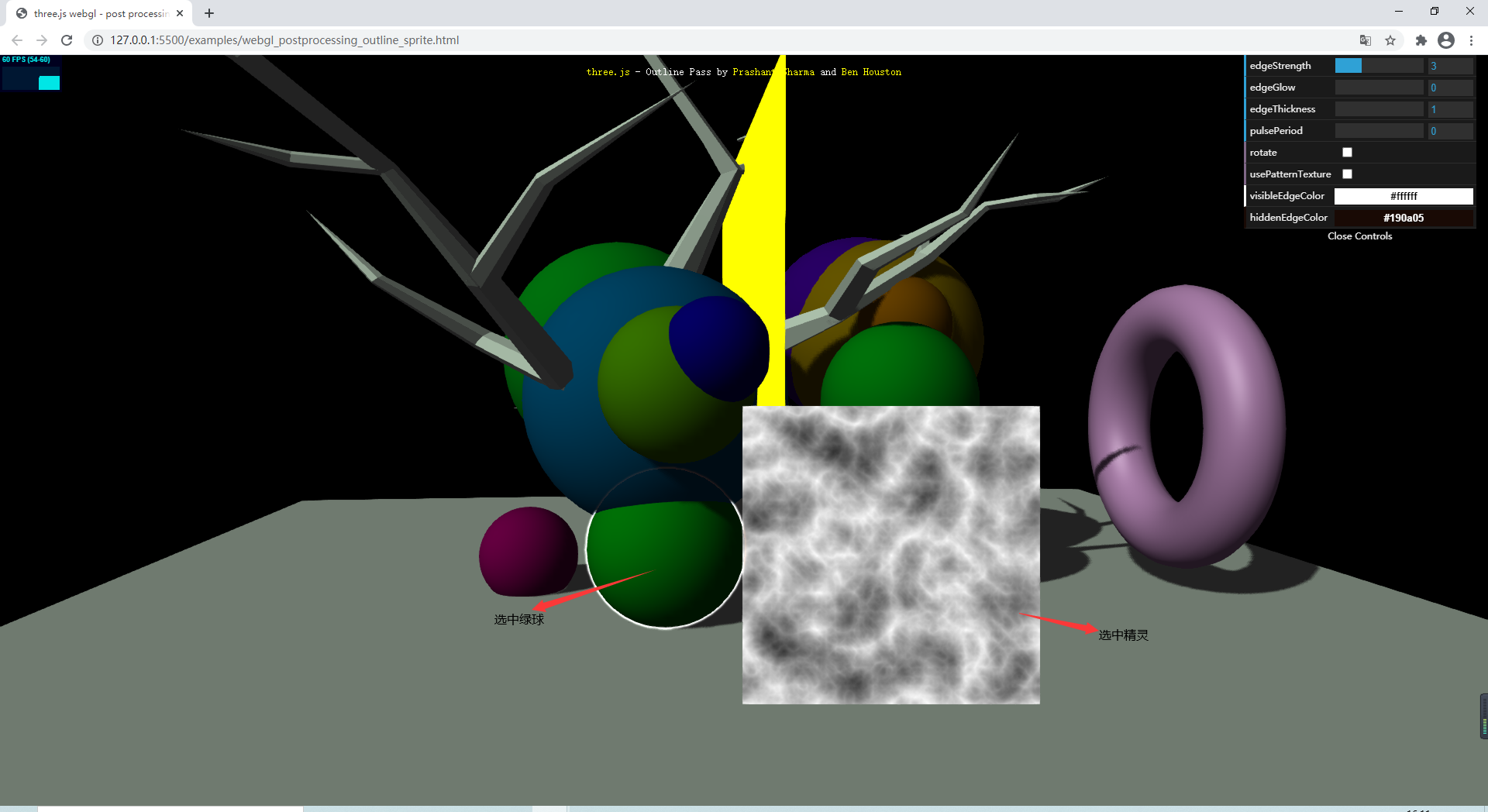
Task: Click the site info icon before the URL
Action: point(97,40)
